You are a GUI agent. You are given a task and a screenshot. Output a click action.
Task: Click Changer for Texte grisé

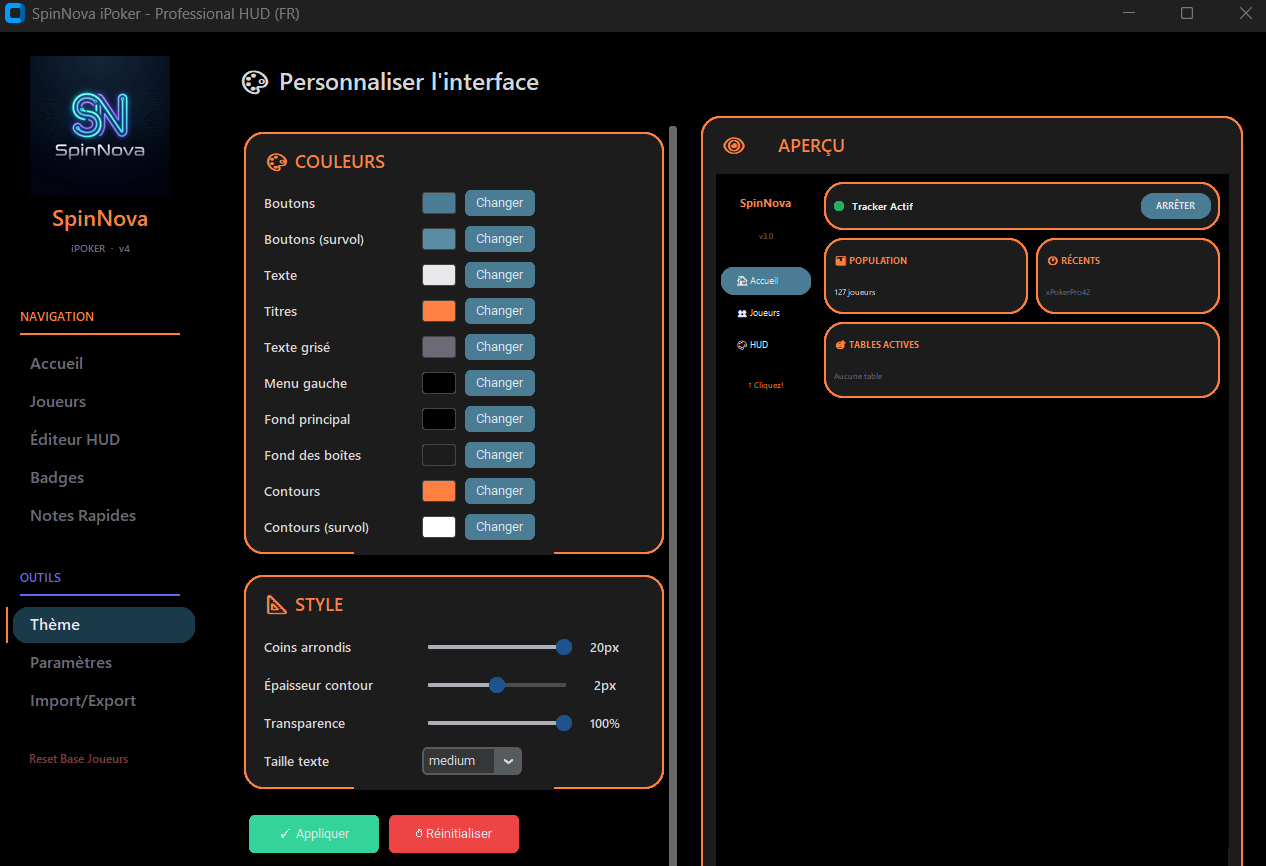coord(500,347)
